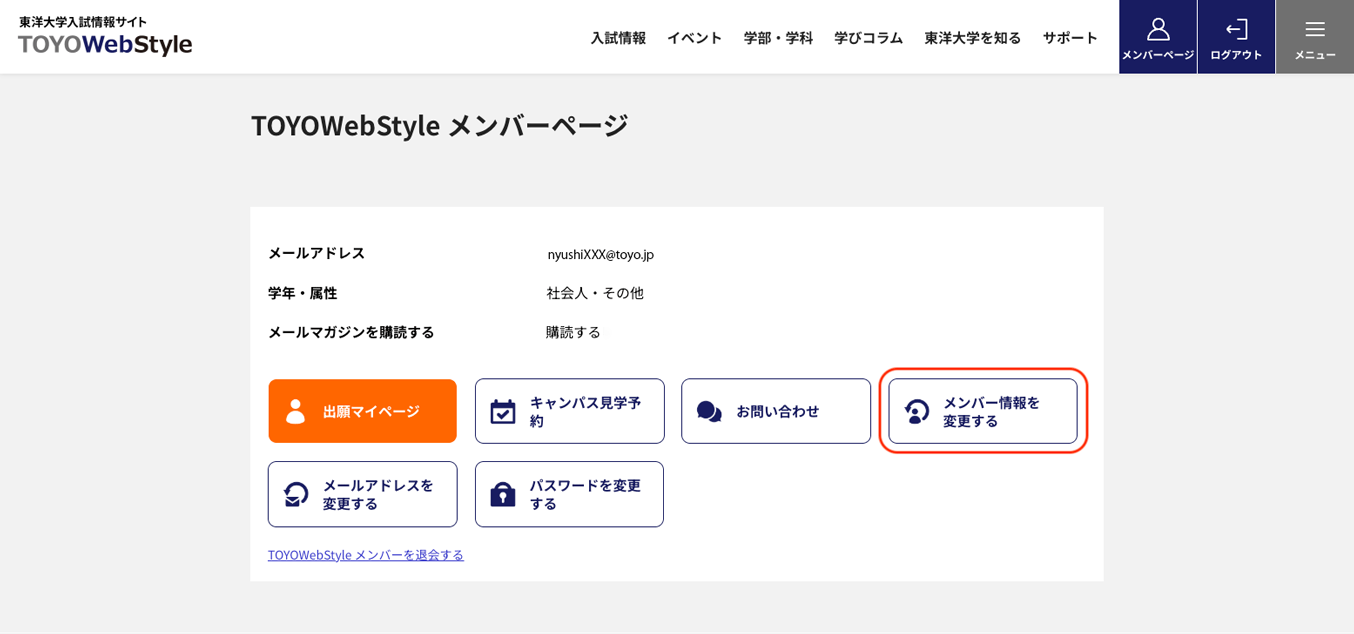
Task: Open the 入試情報 menu
Action: point(618,37)
